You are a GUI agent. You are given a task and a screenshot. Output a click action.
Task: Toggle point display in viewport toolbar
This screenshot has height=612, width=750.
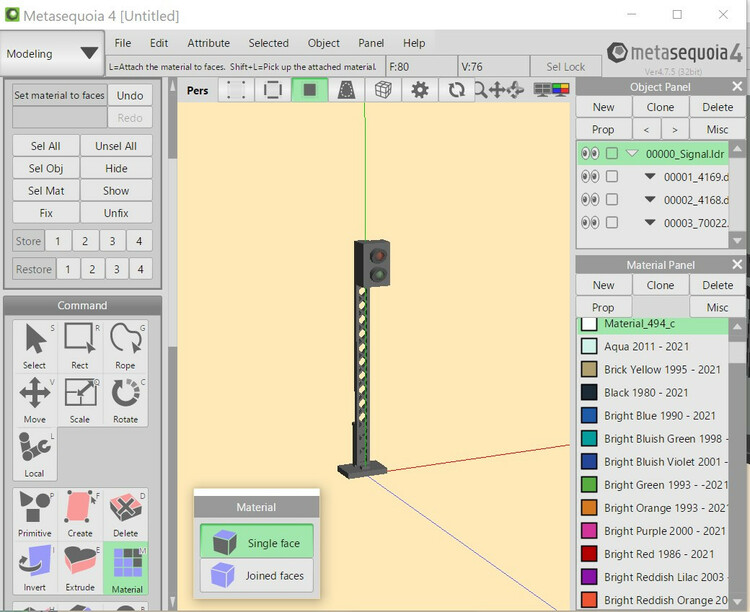pyautogui.click(x=236, y=90)
